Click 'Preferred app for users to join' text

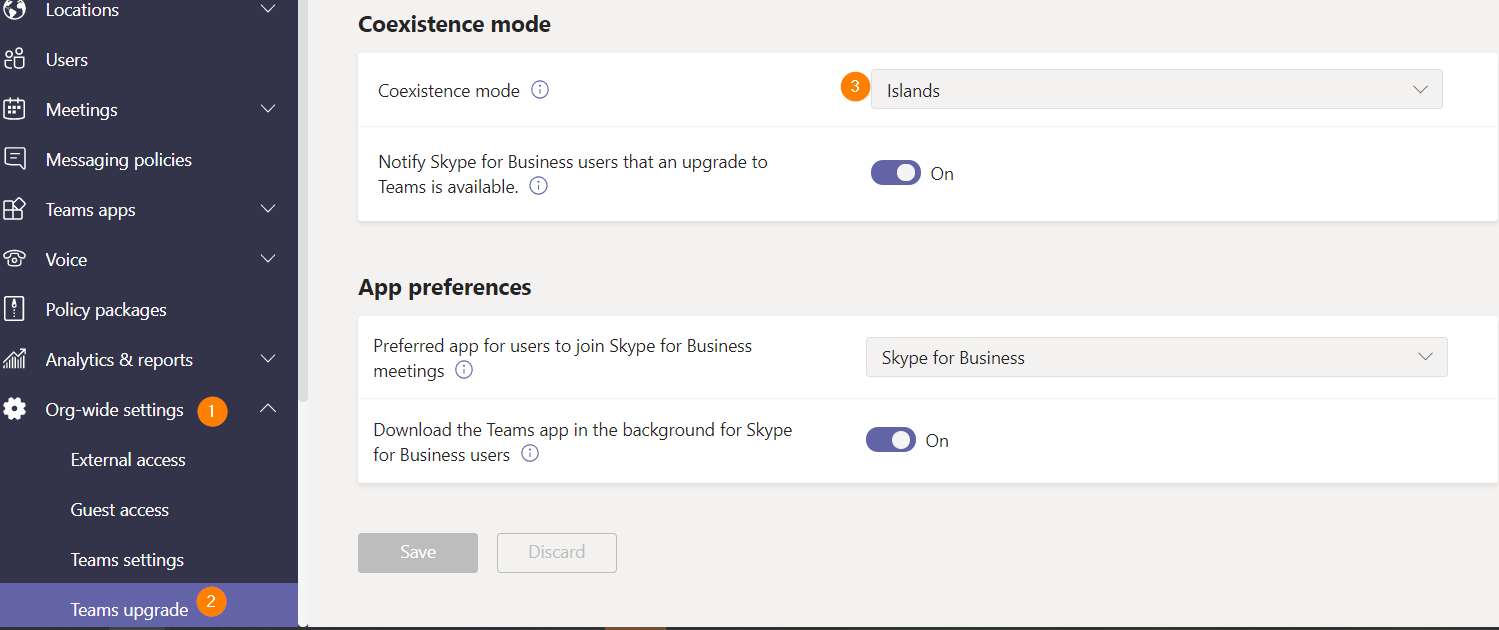coord(562,358)
